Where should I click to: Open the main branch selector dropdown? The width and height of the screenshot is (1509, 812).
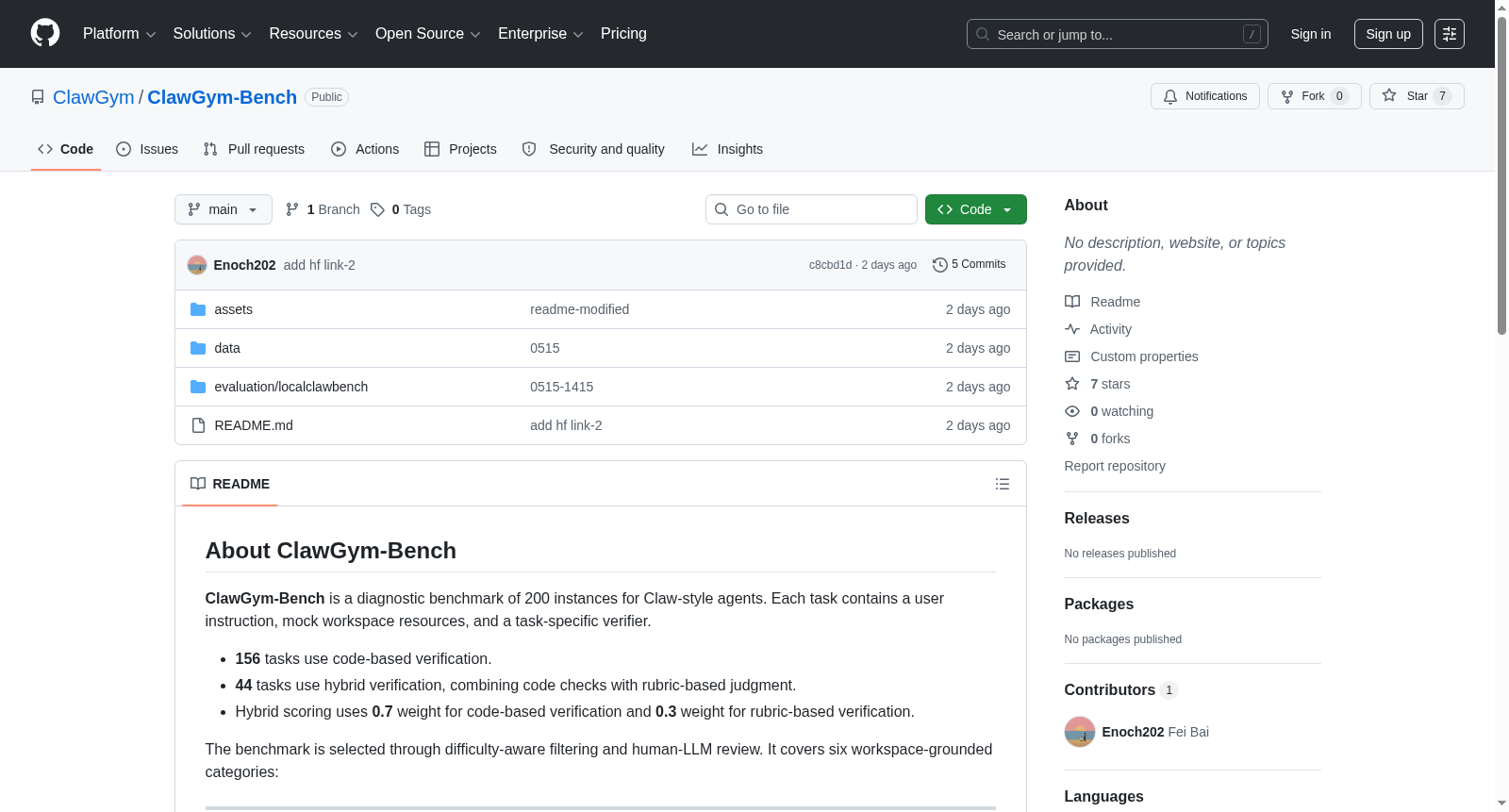224,209
